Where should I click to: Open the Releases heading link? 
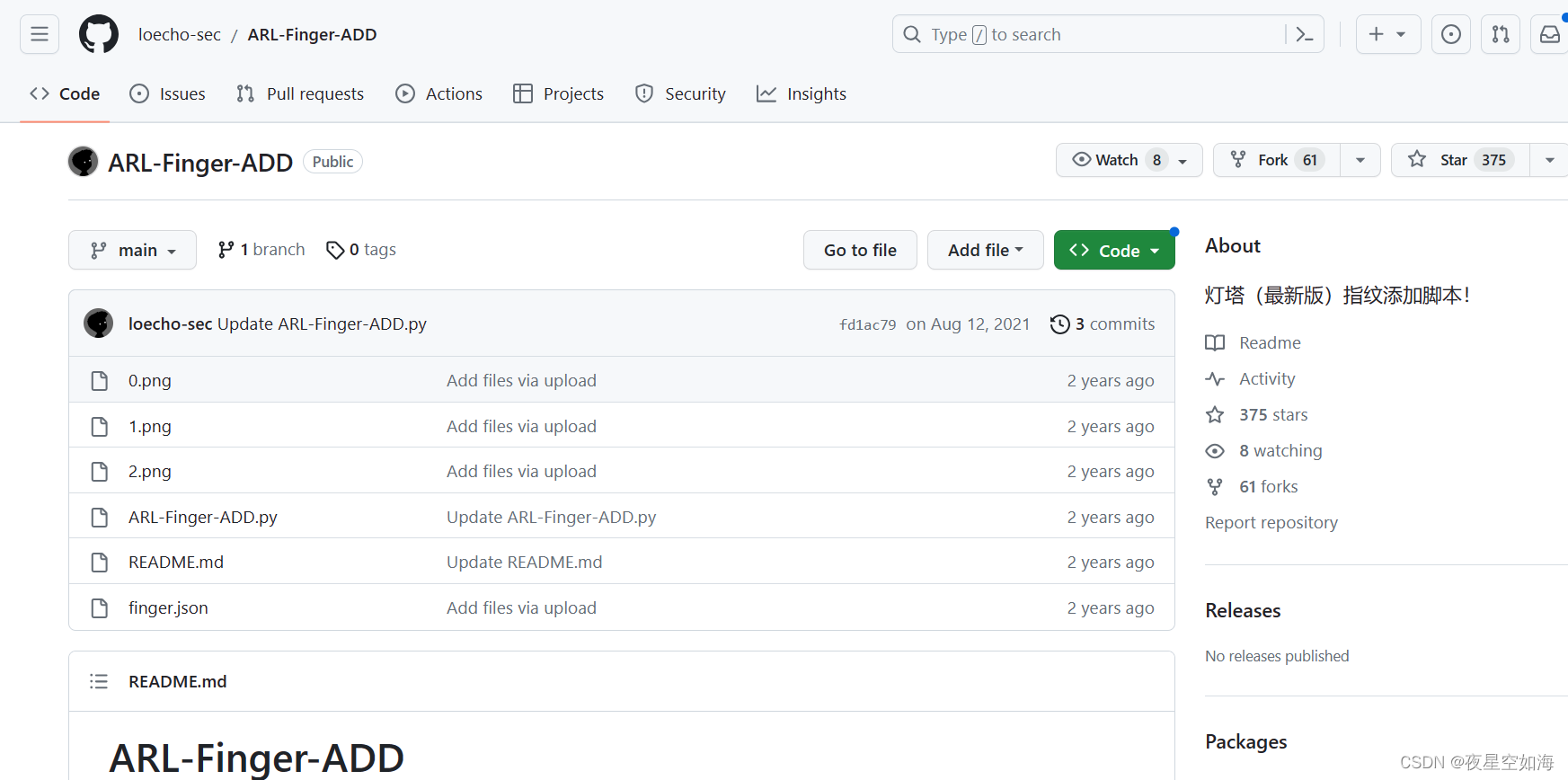pos(1243,610)
